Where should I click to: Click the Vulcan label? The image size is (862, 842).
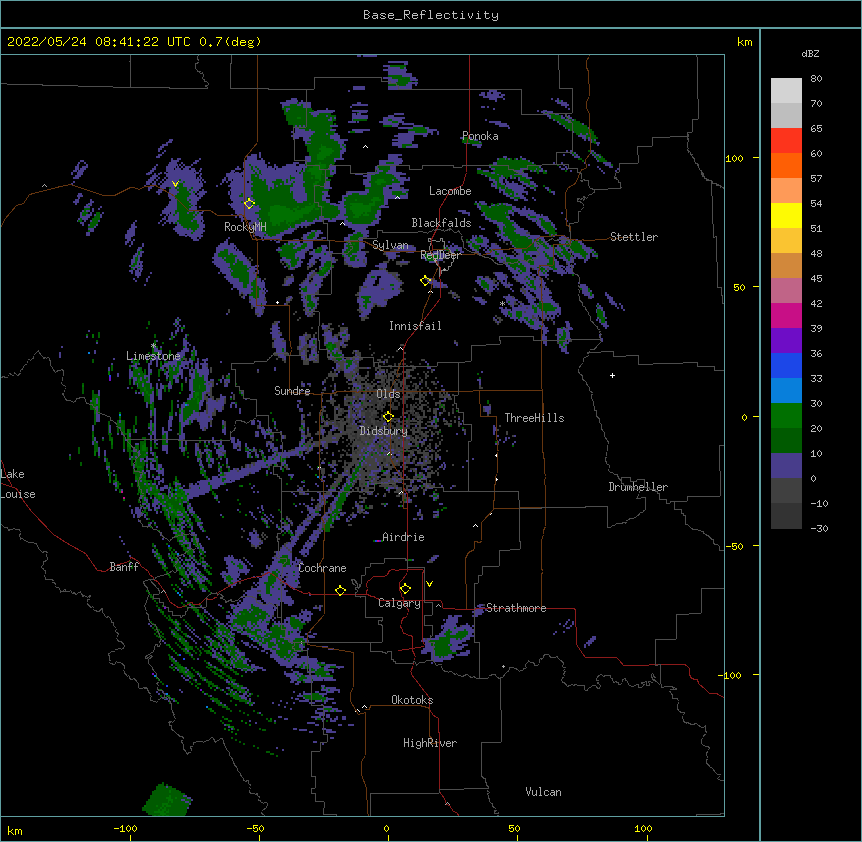[543, 792]
